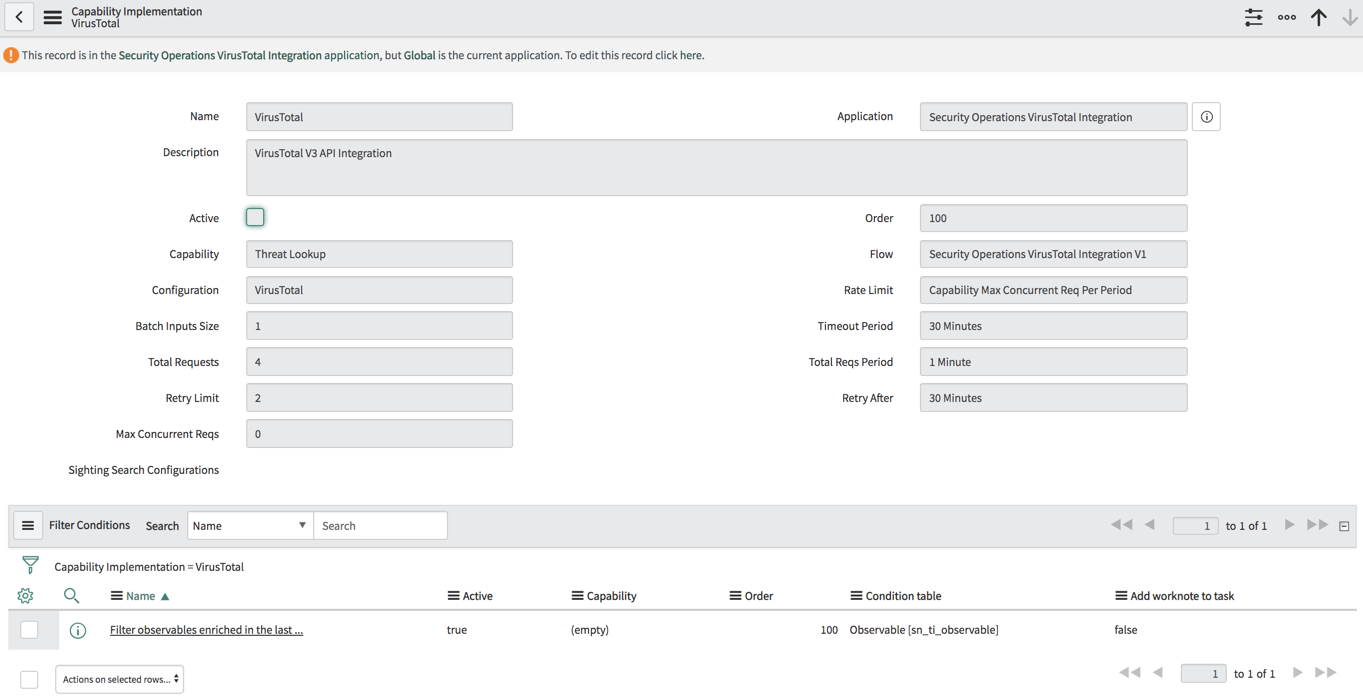The image size is (1363, 696).
Task: Click the Flow field
Action: [x=1053, y=254]
